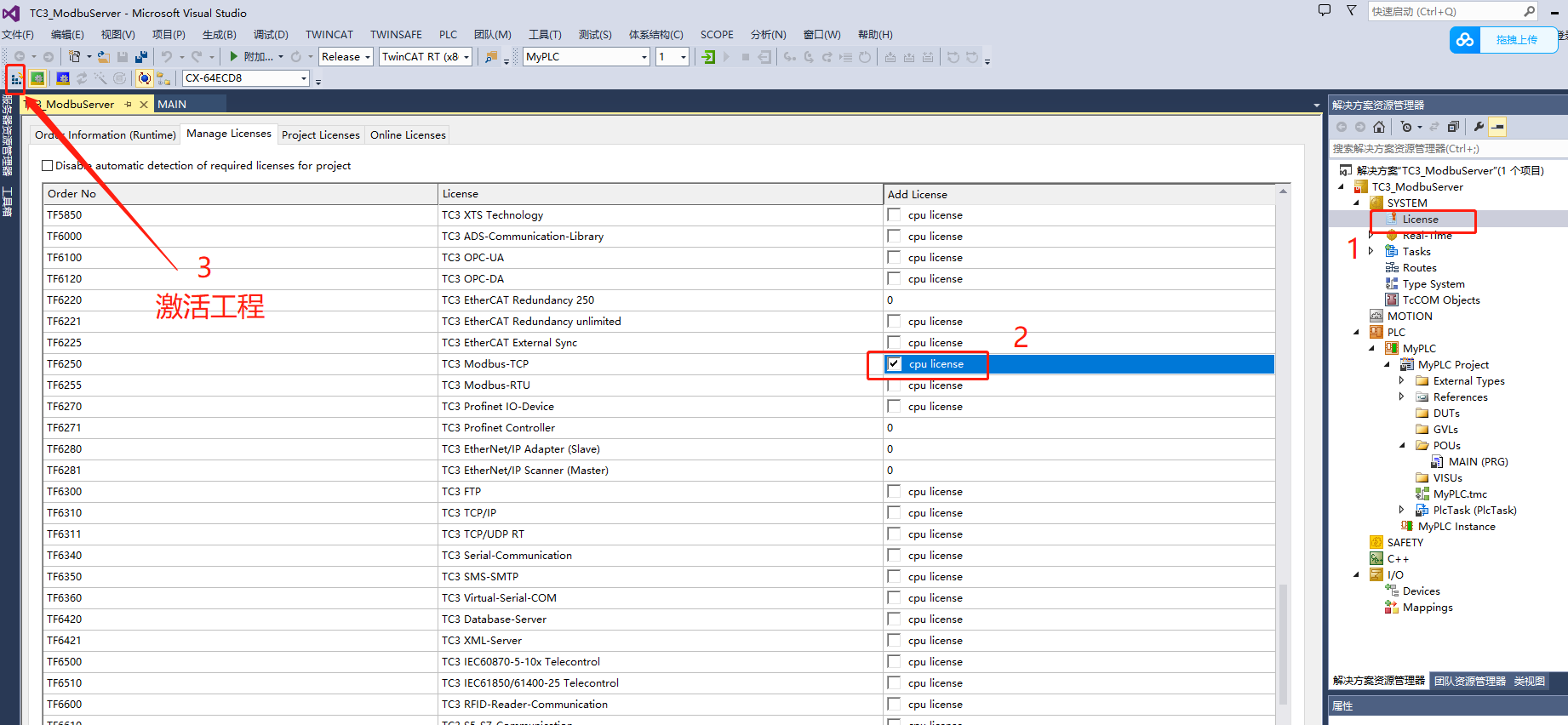Click the feedback speech bubble icon
Image resolution: width=1568 pixels, height=725 pixels.
[x=1324, y=11]
